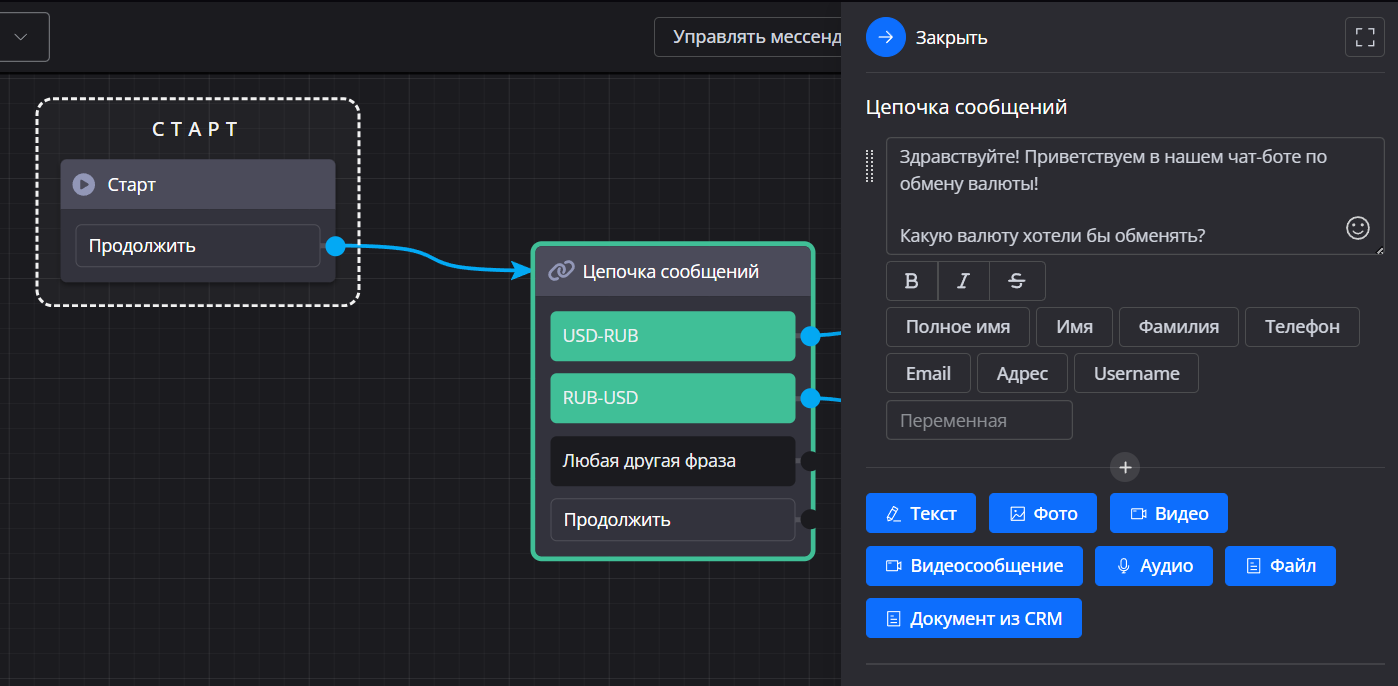
Task: Click the Переменная variable input field
Action: (x=979, y=420)
